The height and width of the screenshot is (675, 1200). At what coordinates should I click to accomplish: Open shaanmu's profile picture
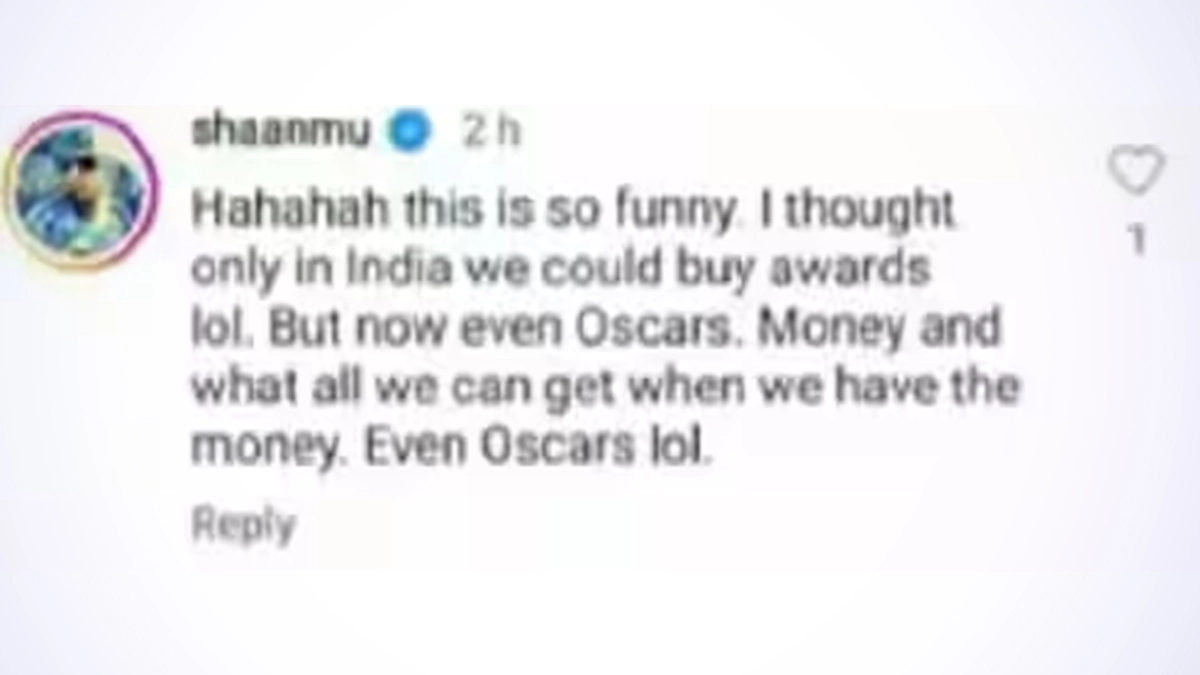click(83, 192)
